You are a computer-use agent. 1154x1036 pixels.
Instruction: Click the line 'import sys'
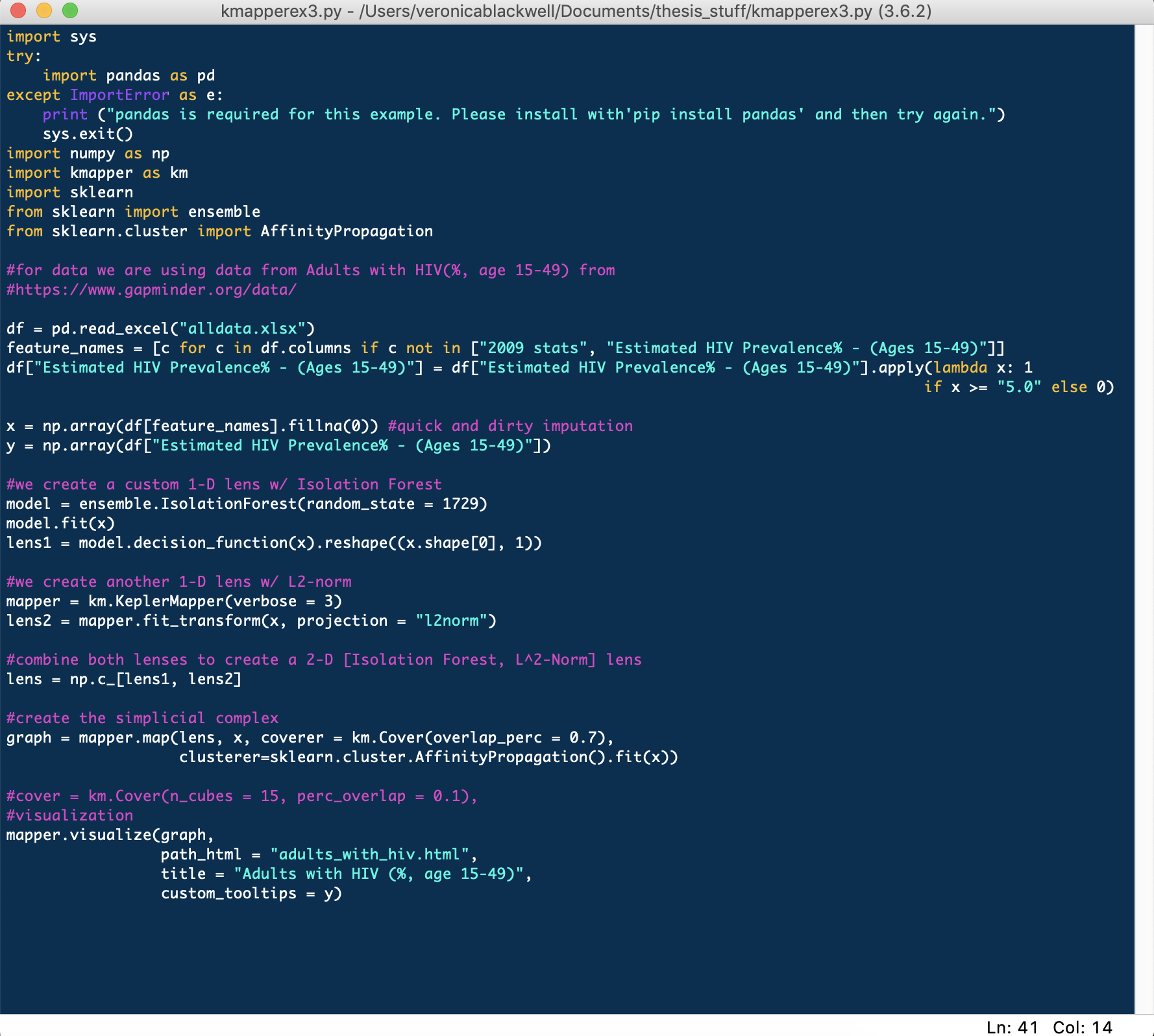pos(51,37)
